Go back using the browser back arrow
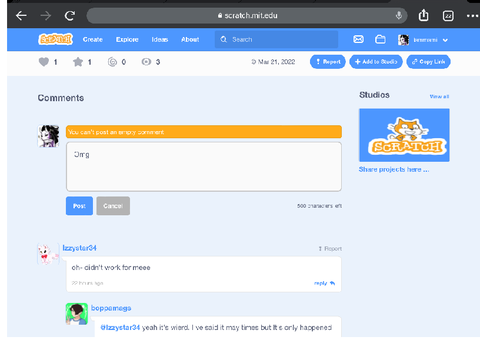Image resolution: width=480 pixels, height=360 pixels. (21, 16)
